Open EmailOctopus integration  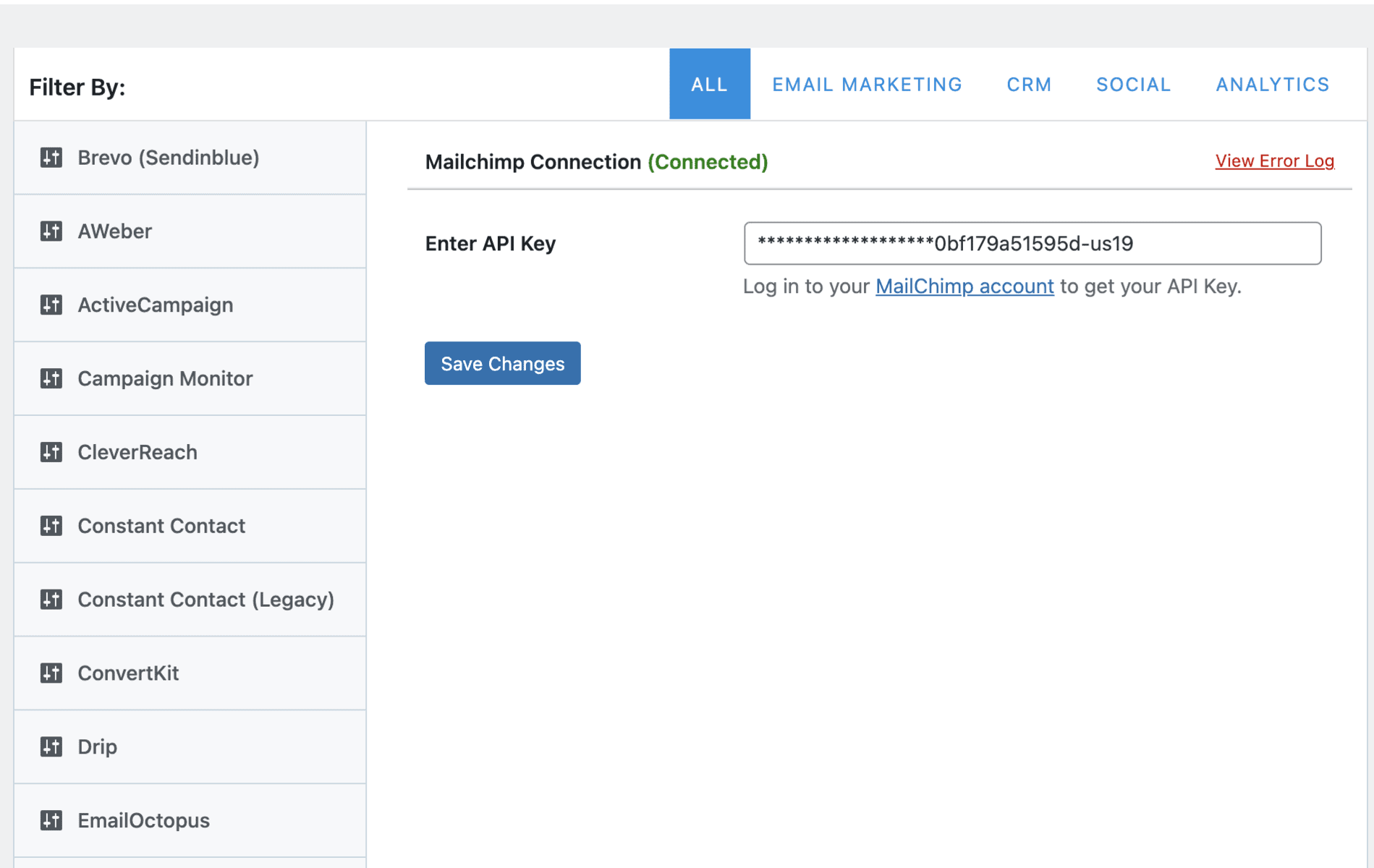(190, 821)
